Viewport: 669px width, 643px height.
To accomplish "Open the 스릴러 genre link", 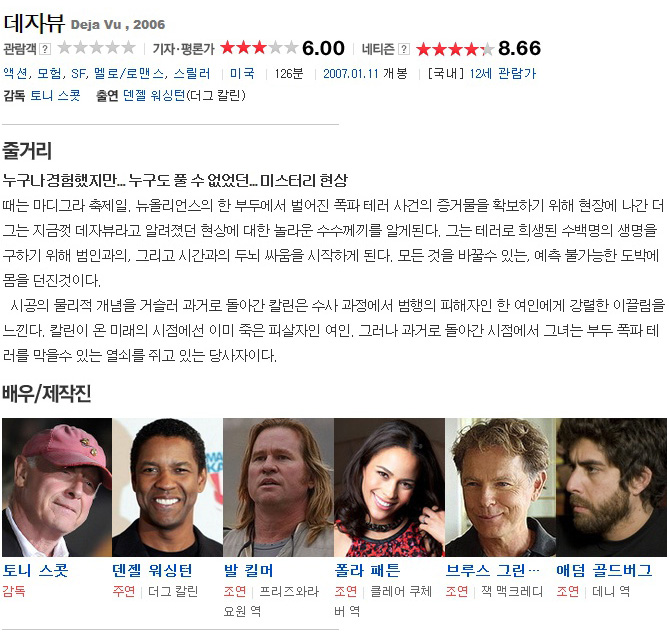I will point(192,74).
